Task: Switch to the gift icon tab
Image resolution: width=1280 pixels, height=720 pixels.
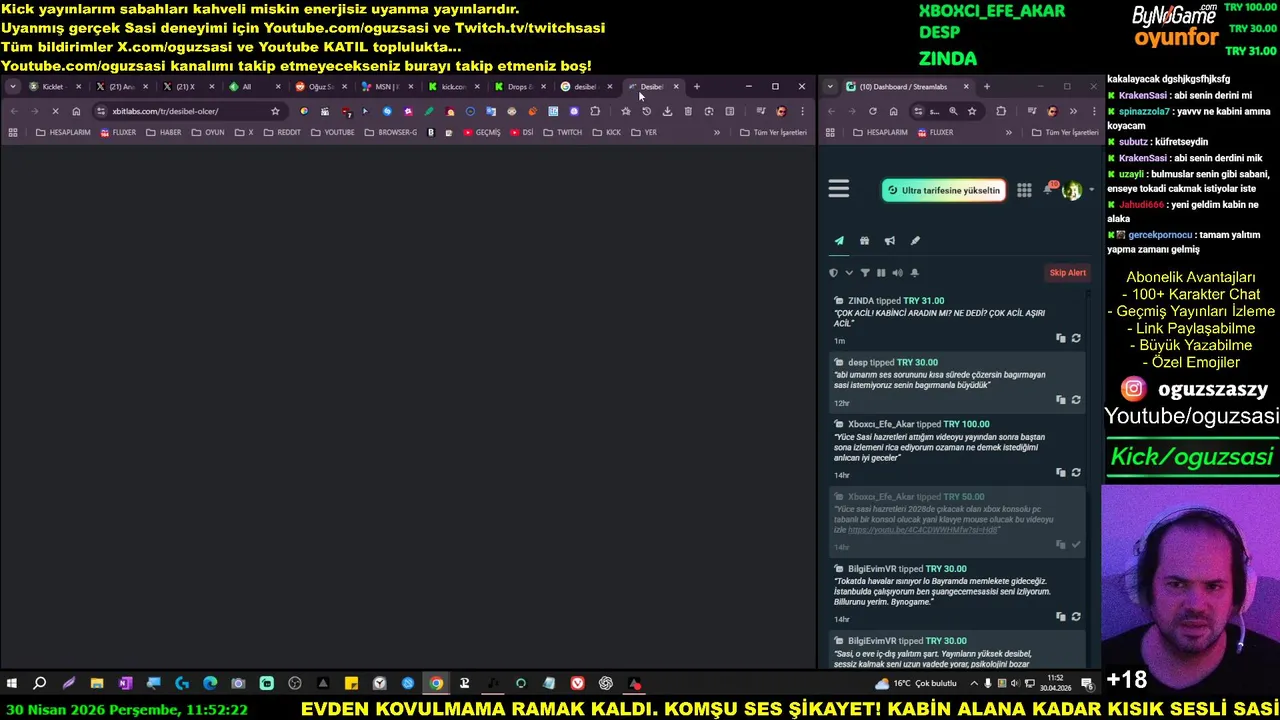Action: coord(864,240)
